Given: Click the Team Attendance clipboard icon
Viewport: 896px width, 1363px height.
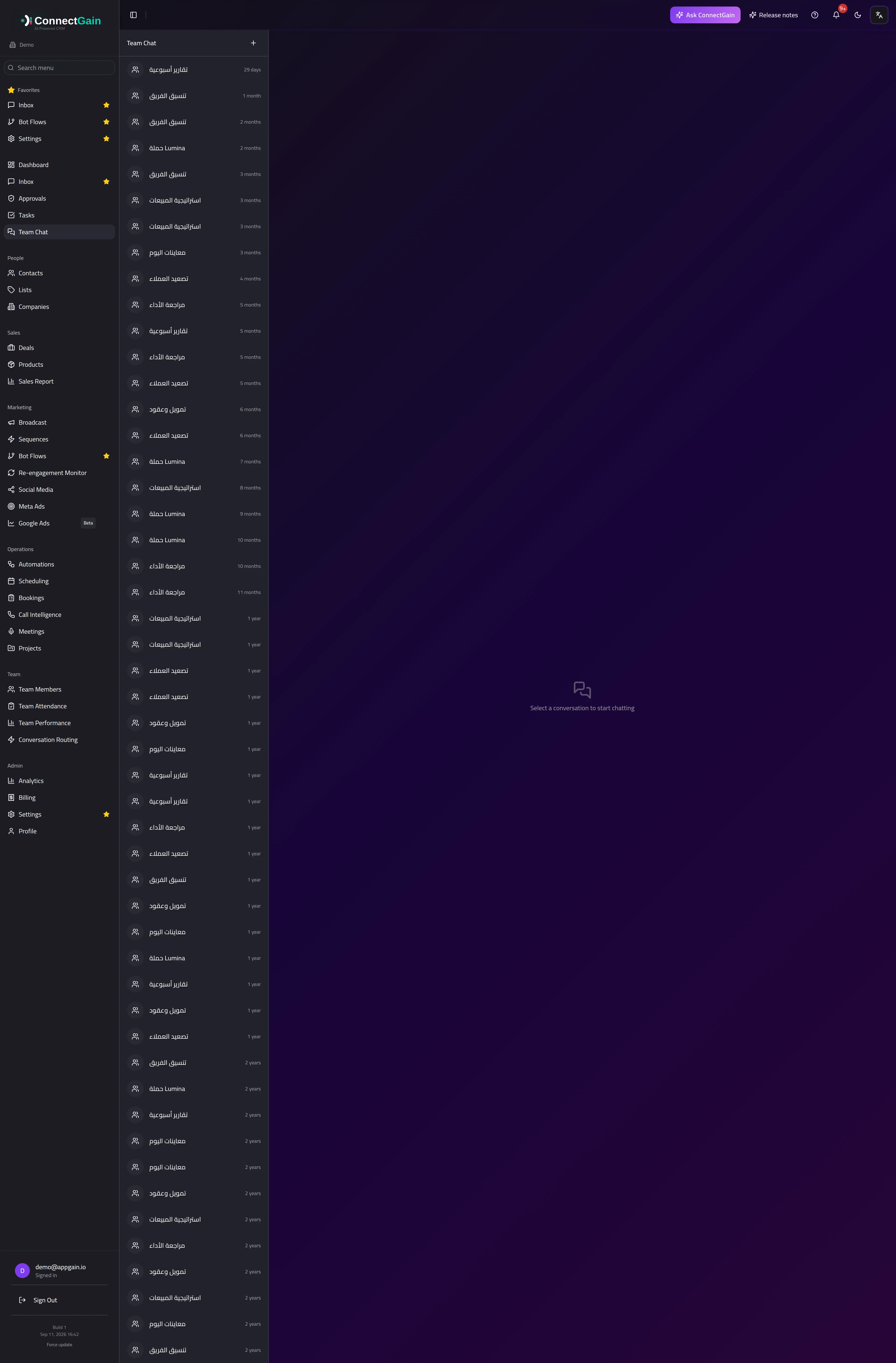Looking at the screenshot, I should pos(11,706).
